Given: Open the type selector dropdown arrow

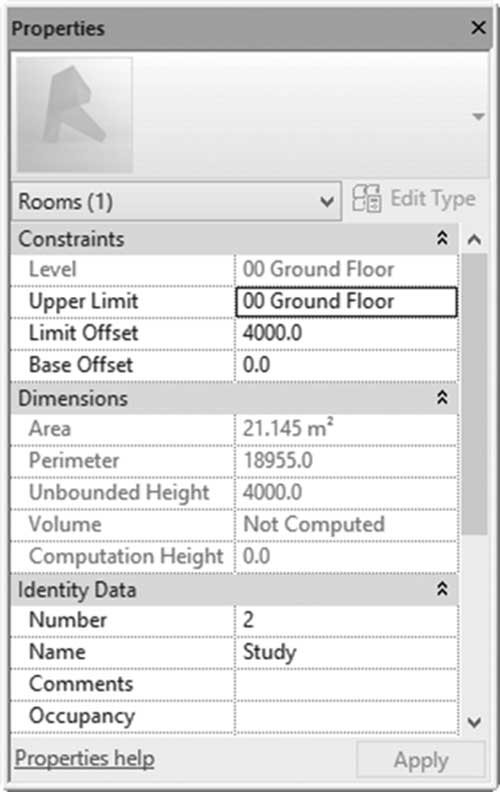Looking at the screenshot, I should (x=478, y=117).
